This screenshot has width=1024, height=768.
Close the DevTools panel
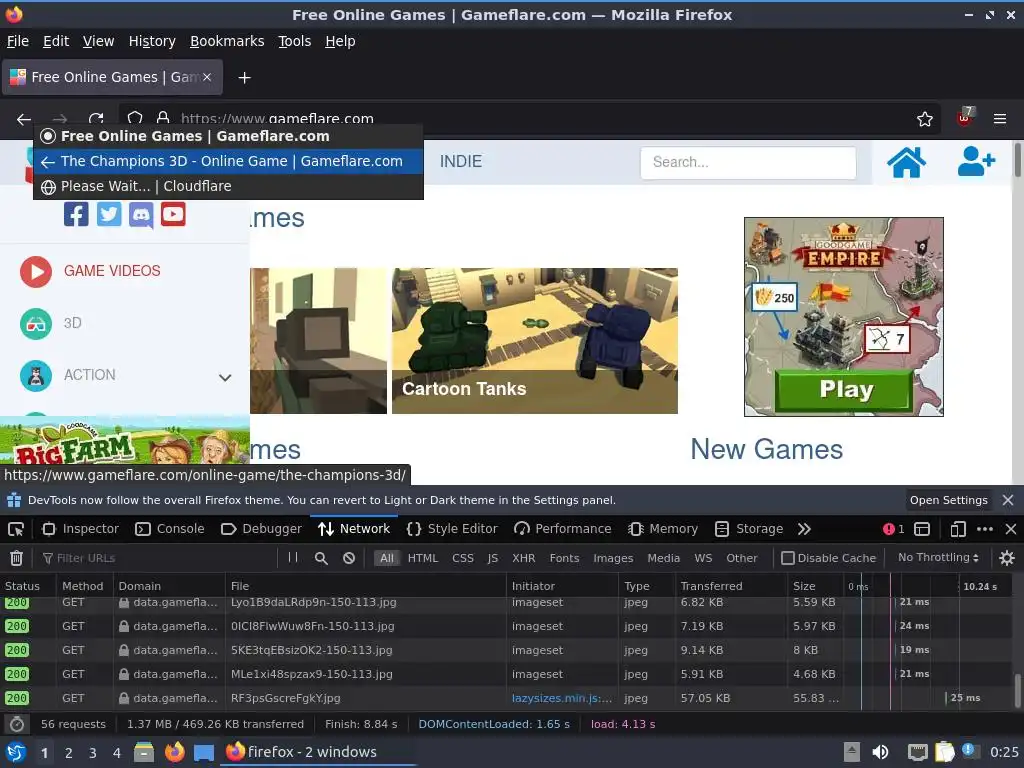click(x=1010, y=529)
